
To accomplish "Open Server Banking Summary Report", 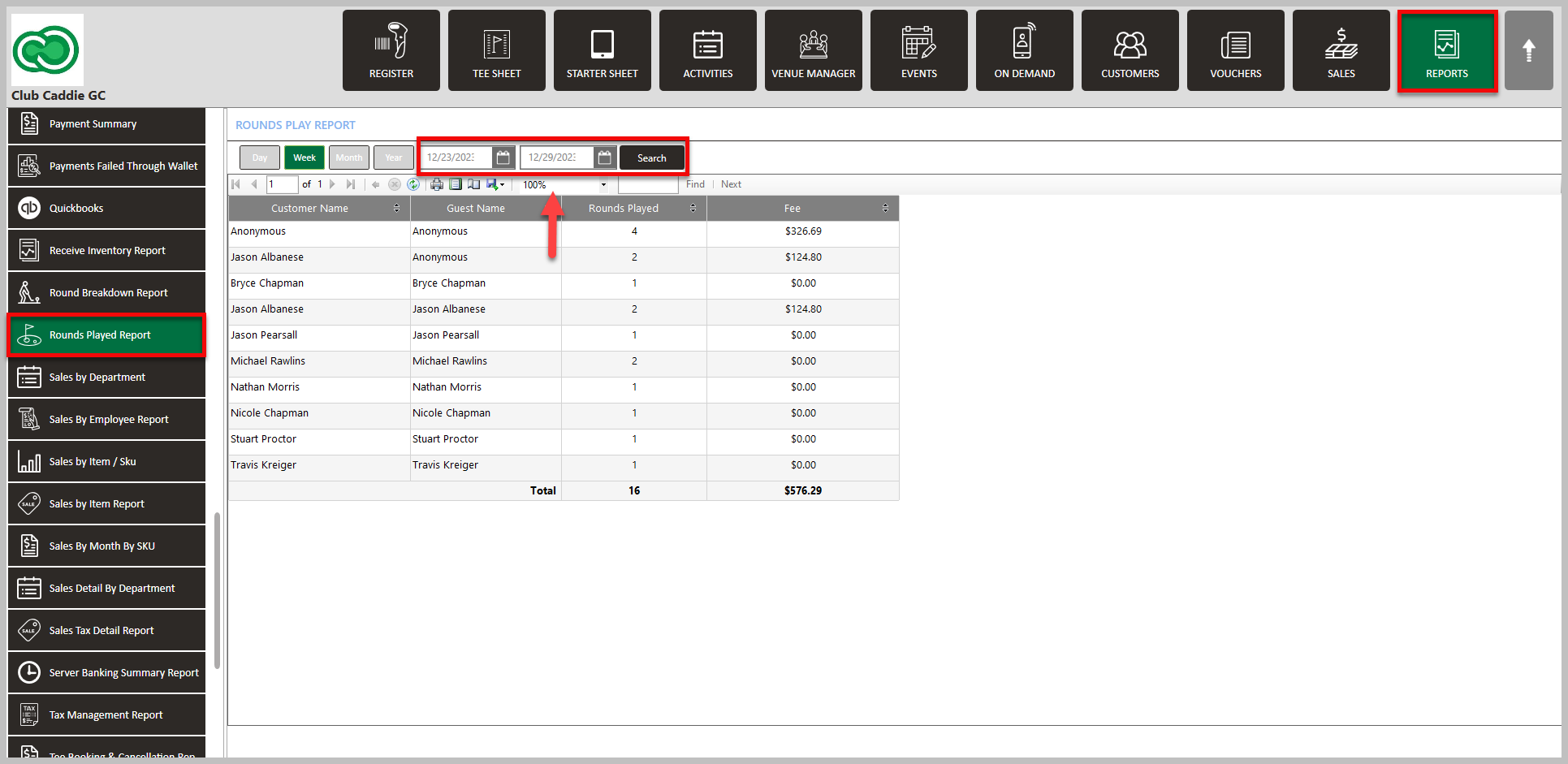I will (x=106, y=673).
